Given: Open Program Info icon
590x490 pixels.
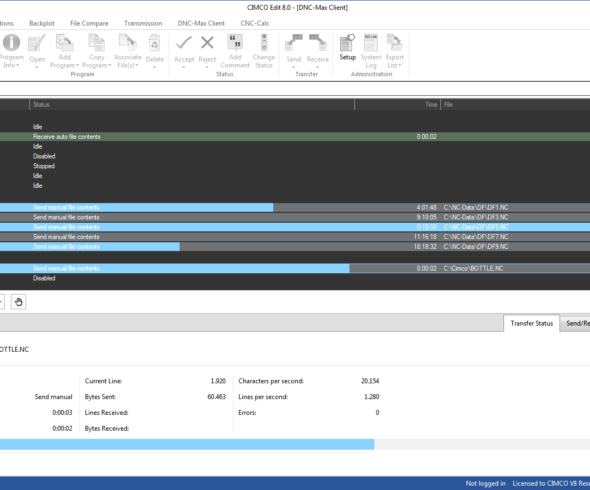Looking at the screenshot, I should point(11,42).
